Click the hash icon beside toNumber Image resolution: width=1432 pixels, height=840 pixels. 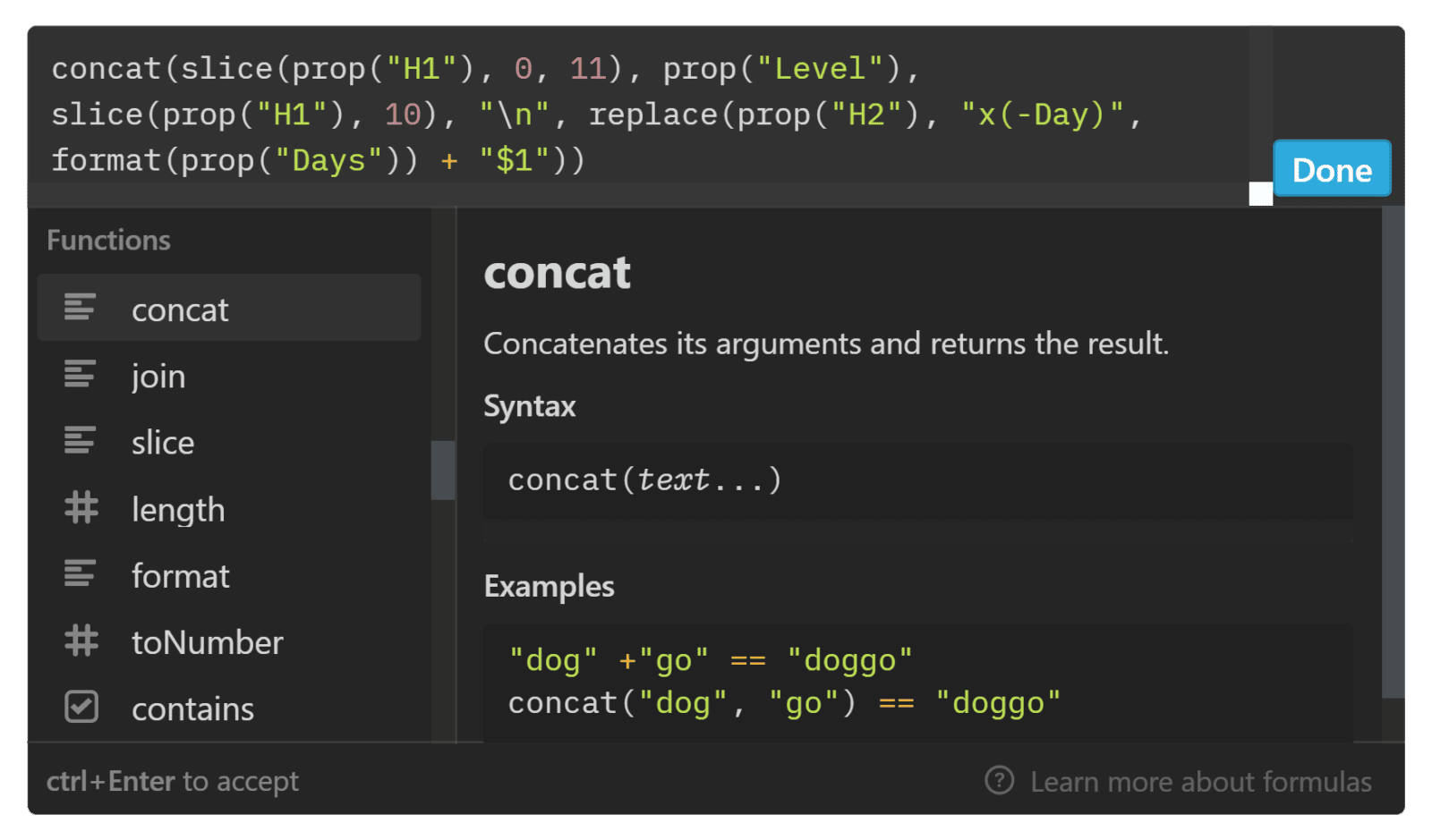(x=81, y=641)
